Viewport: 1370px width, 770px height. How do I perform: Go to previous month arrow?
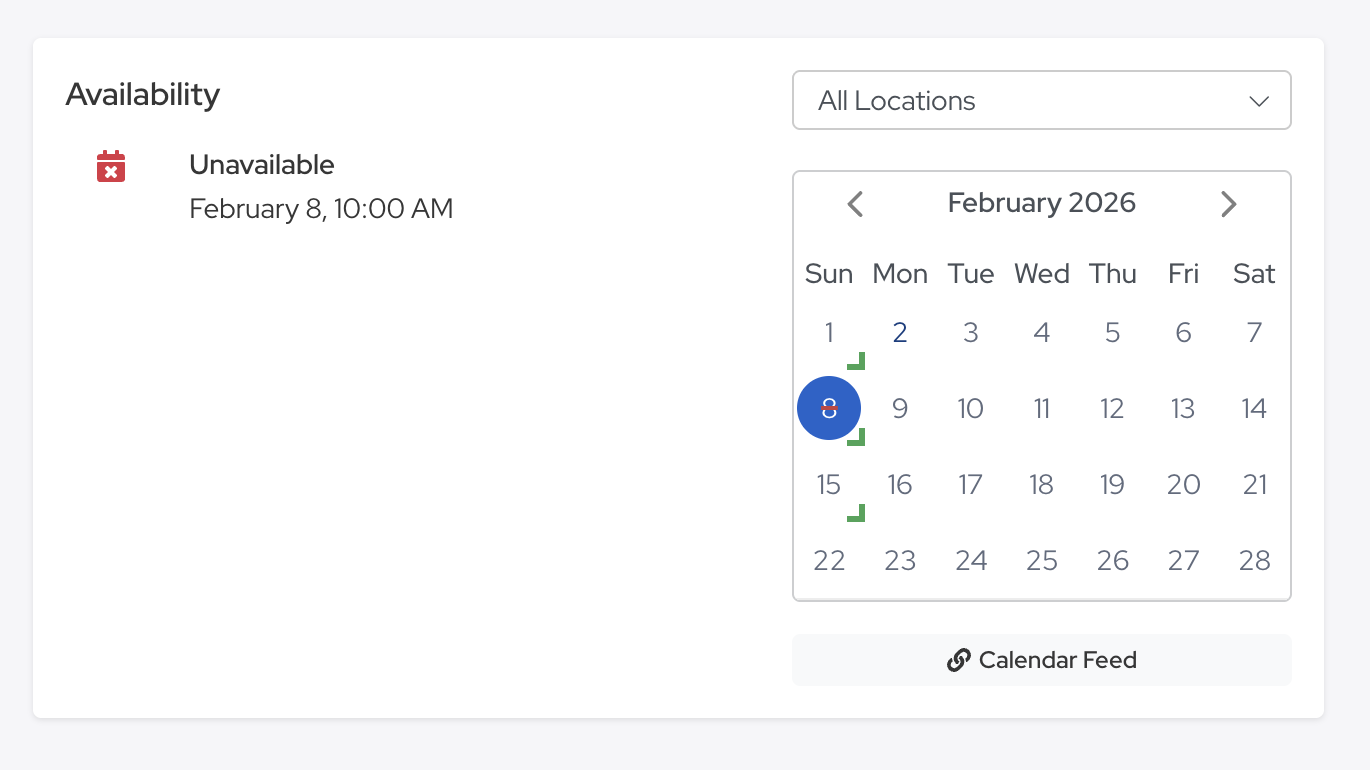click(855, 204)
